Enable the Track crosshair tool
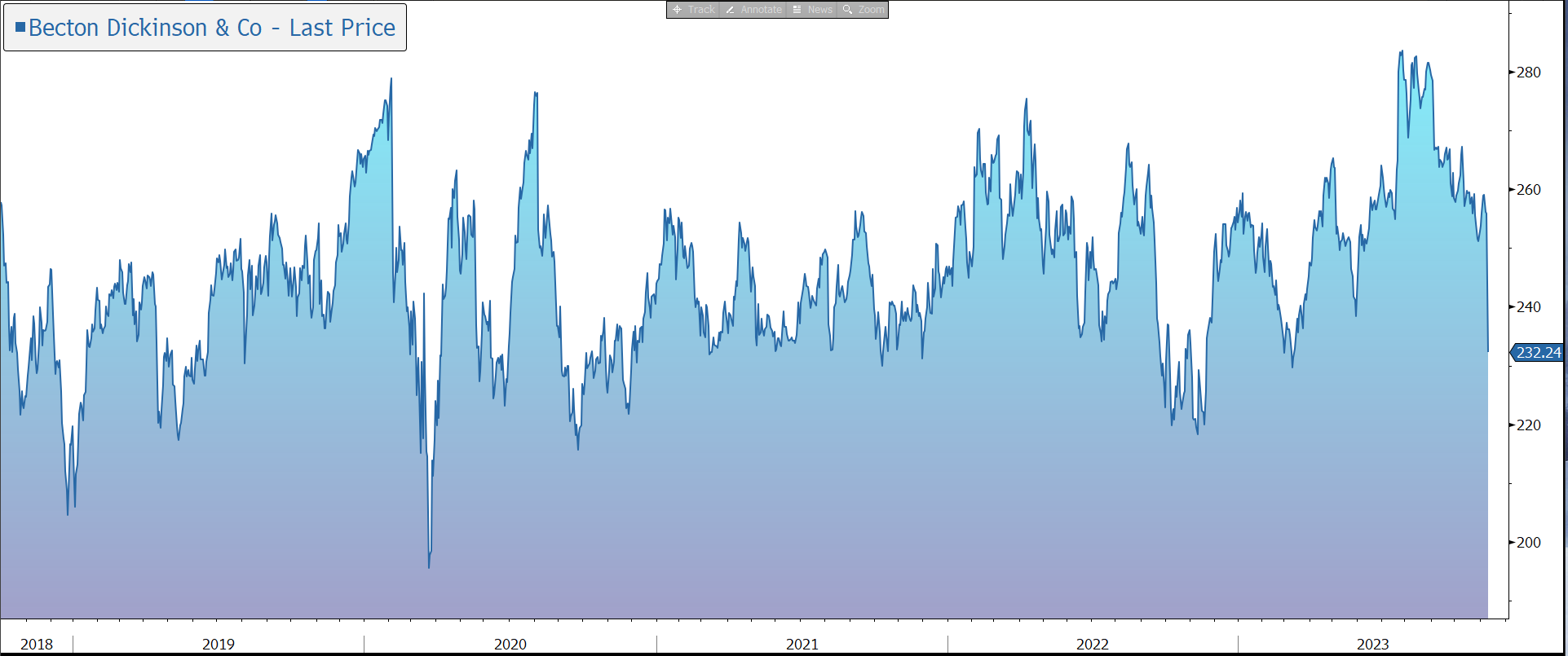The image size is (1568, 656). [693, 10]
